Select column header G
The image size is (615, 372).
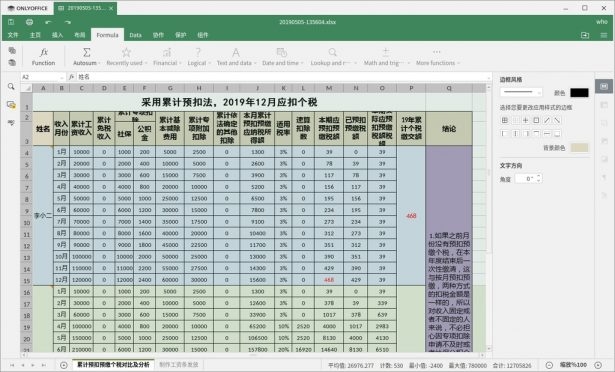point(170,88)
